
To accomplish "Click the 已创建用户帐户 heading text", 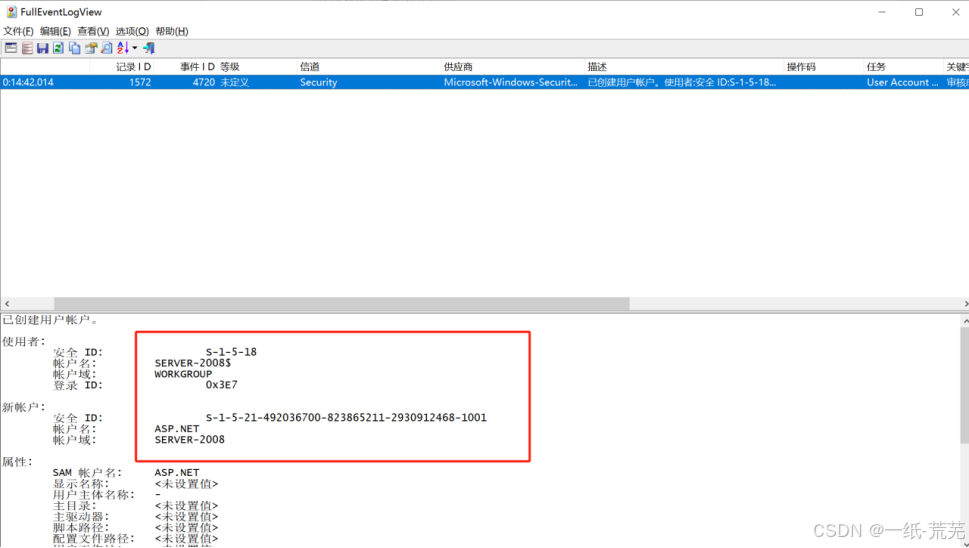I will tap(50, 320).
